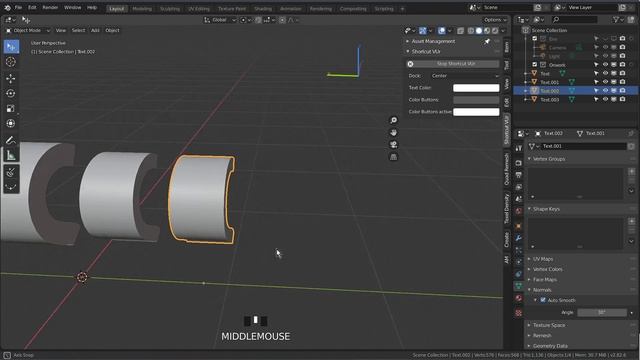The height and width of the screenshot is (360, 640).
Task: Select solid viewport shading mode
Action: click(479, 31)
